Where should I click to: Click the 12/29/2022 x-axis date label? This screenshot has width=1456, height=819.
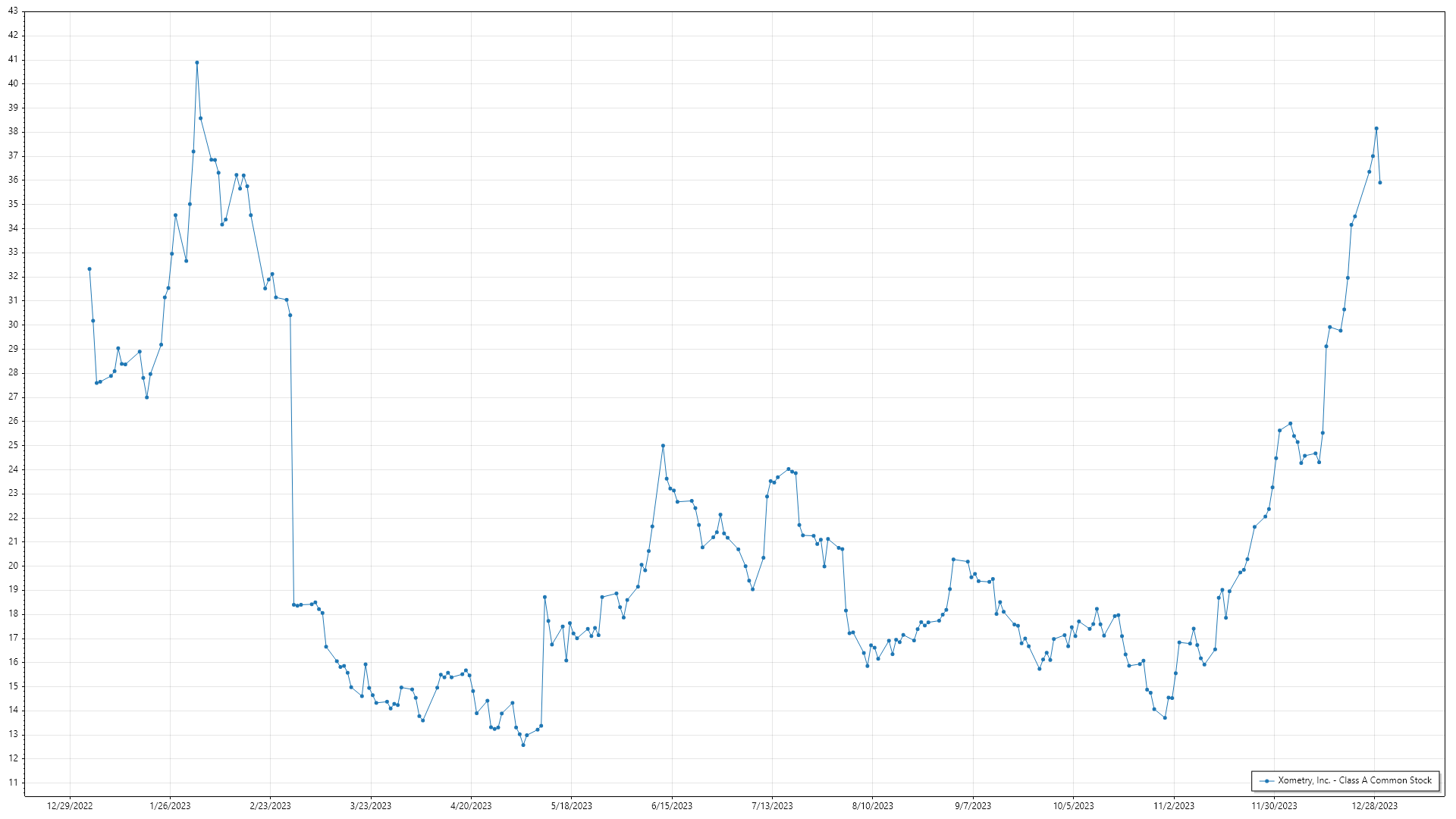pyautogui.click(x=70, y=806)
